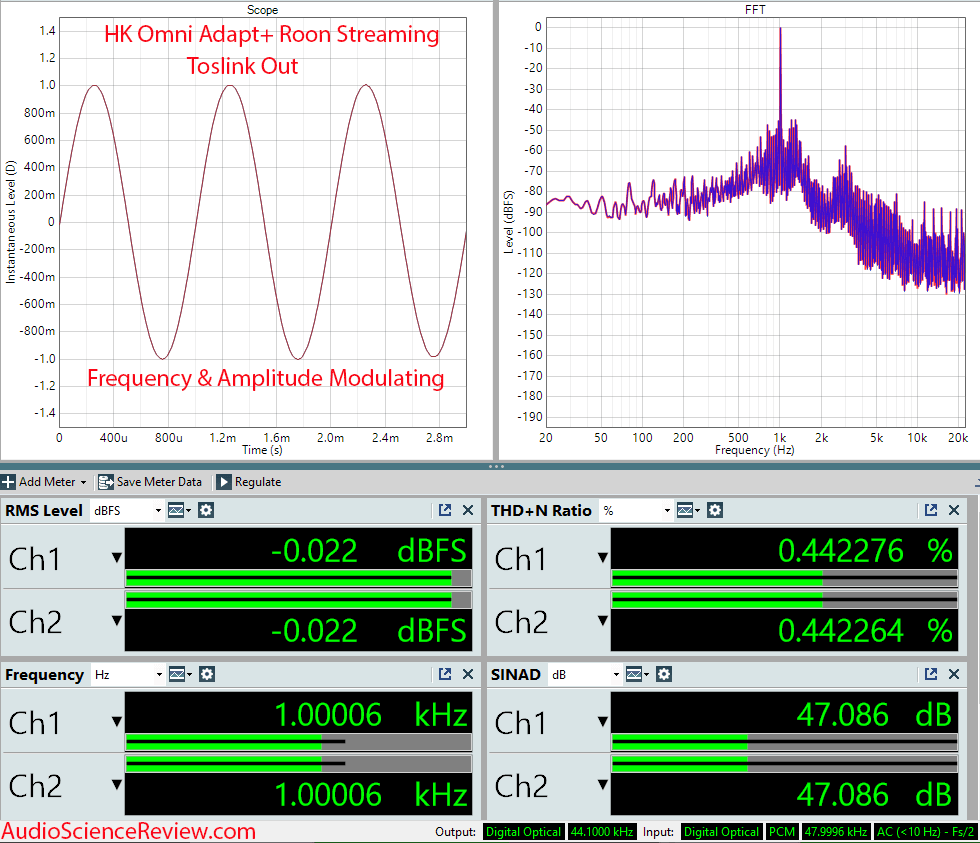The width and height of the screenshot is (980, 843).
Task: Click the PCM input format indicator
Action: coord(782,832)
